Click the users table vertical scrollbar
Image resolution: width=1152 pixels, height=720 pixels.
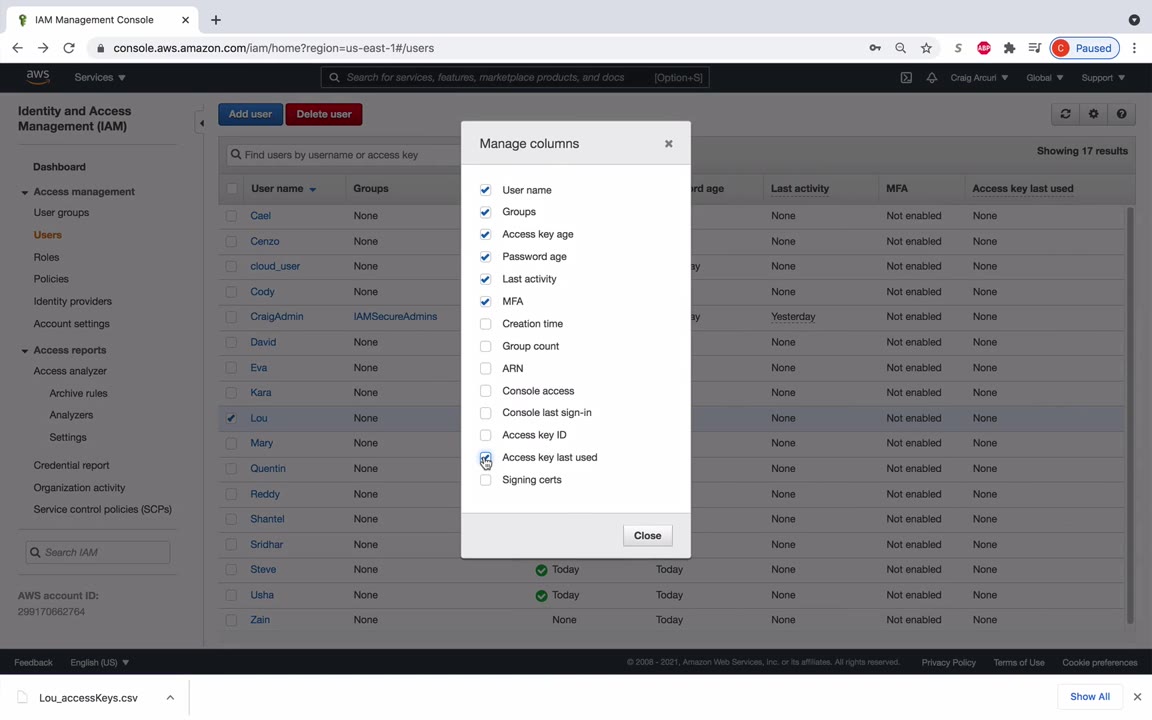click(x=1130, y=415)
